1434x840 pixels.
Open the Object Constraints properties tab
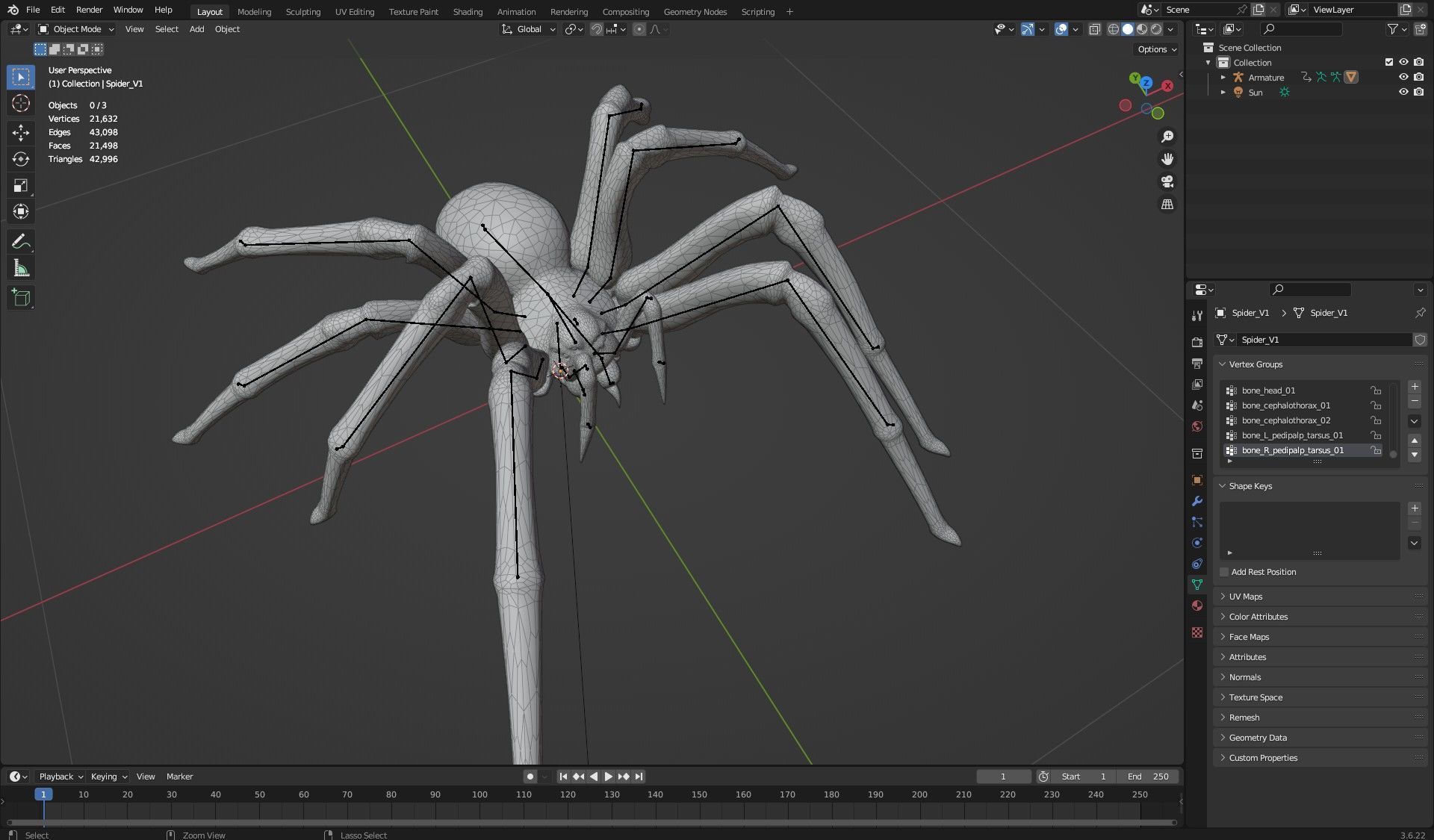point(1197,564)
